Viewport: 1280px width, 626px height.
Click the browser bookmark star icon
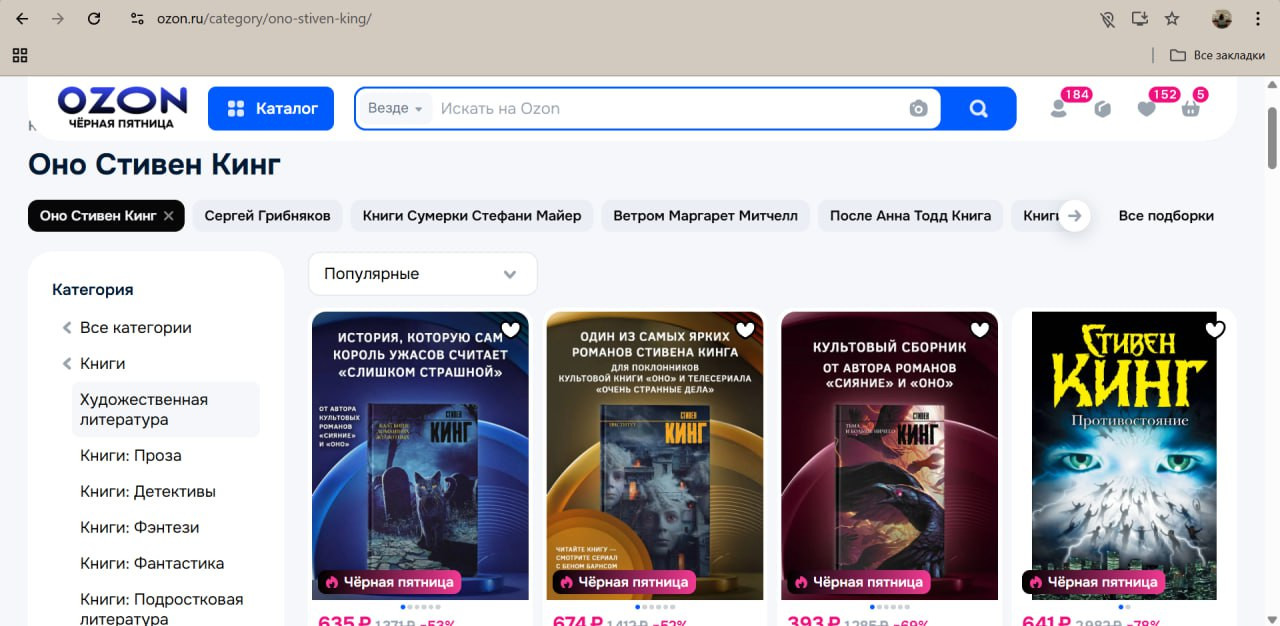[1172, 19]
